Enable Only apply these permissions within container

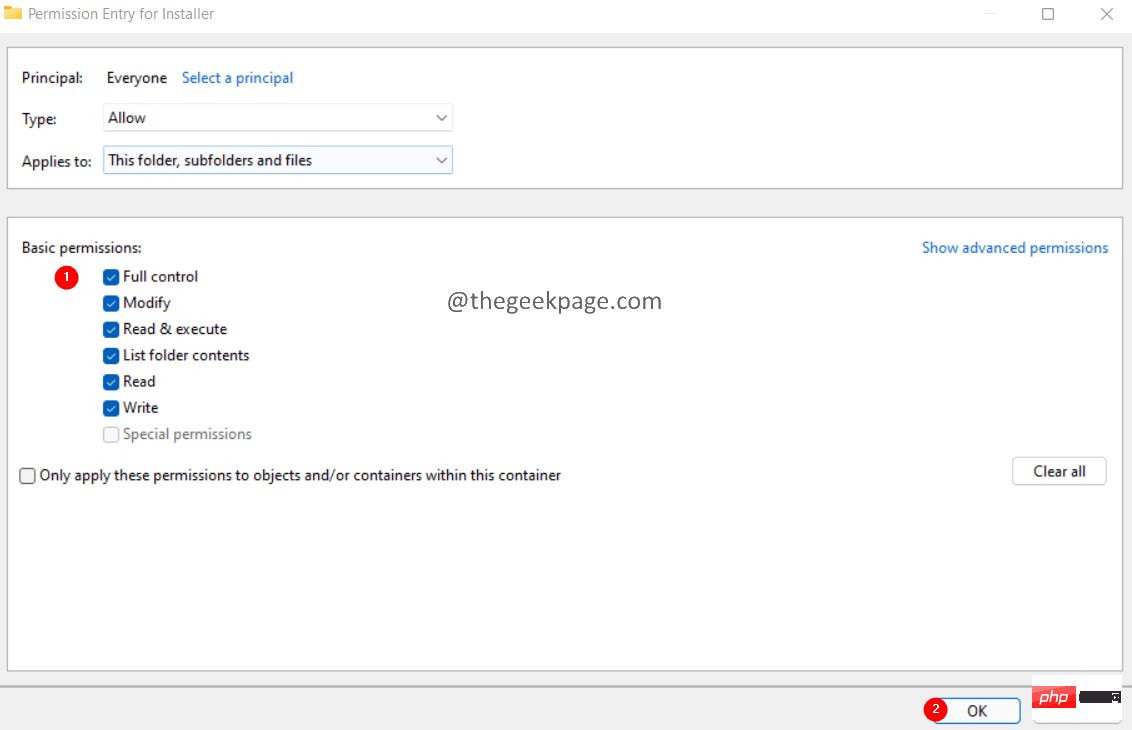28,476
